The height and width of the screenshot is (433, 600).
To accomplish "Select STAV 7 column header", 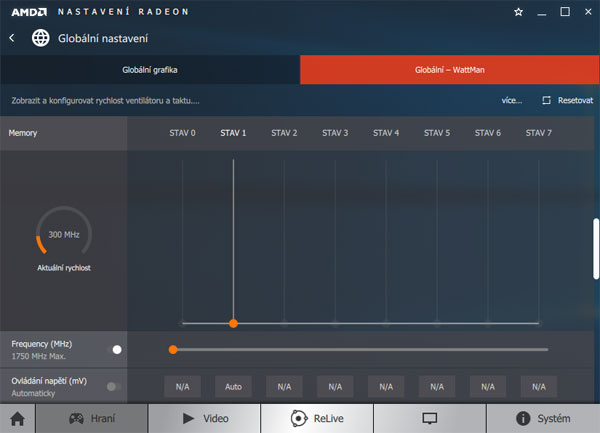I will point(539,133).
